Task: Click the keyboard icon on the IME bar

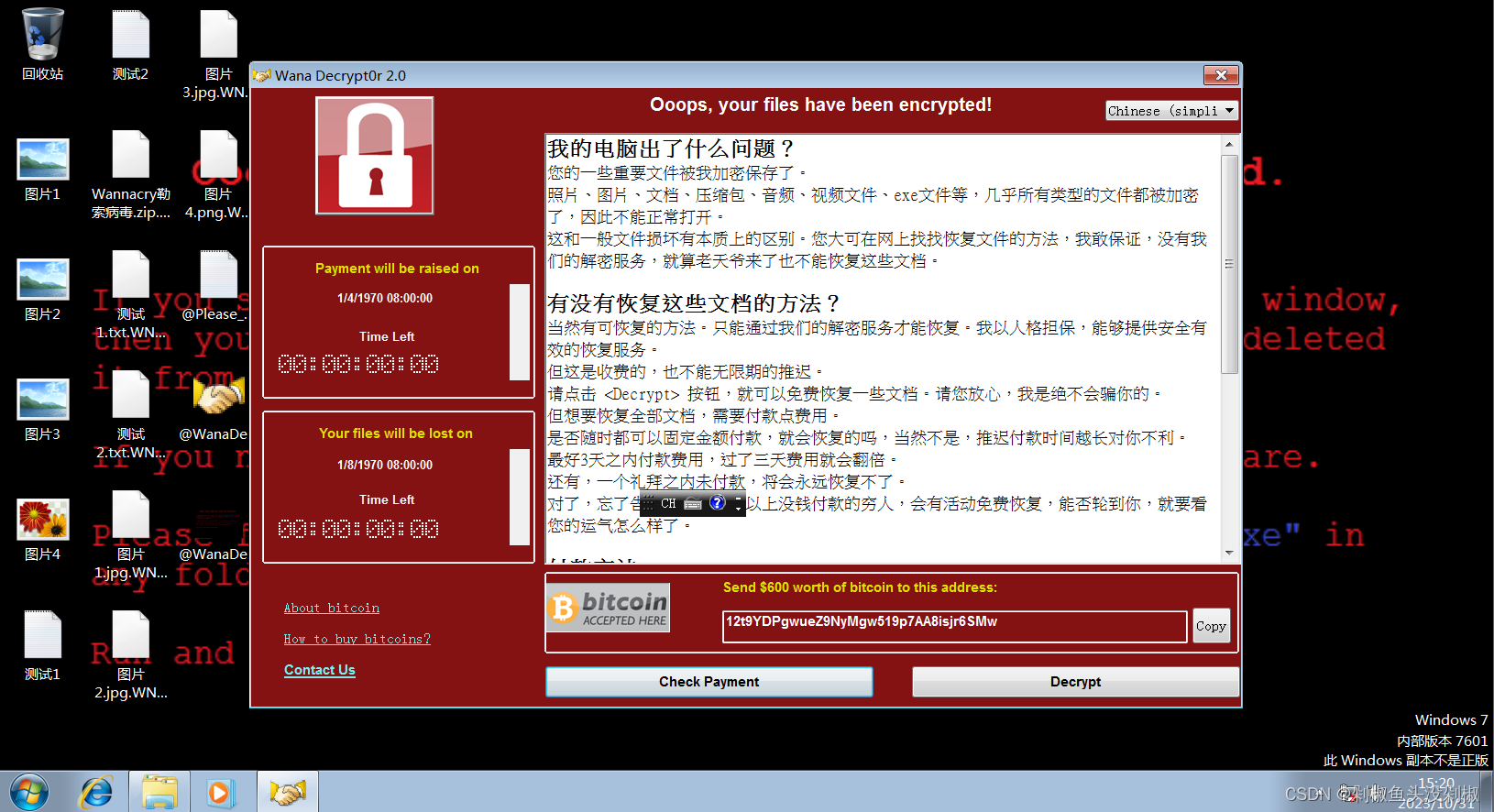Action: point(693,503)
